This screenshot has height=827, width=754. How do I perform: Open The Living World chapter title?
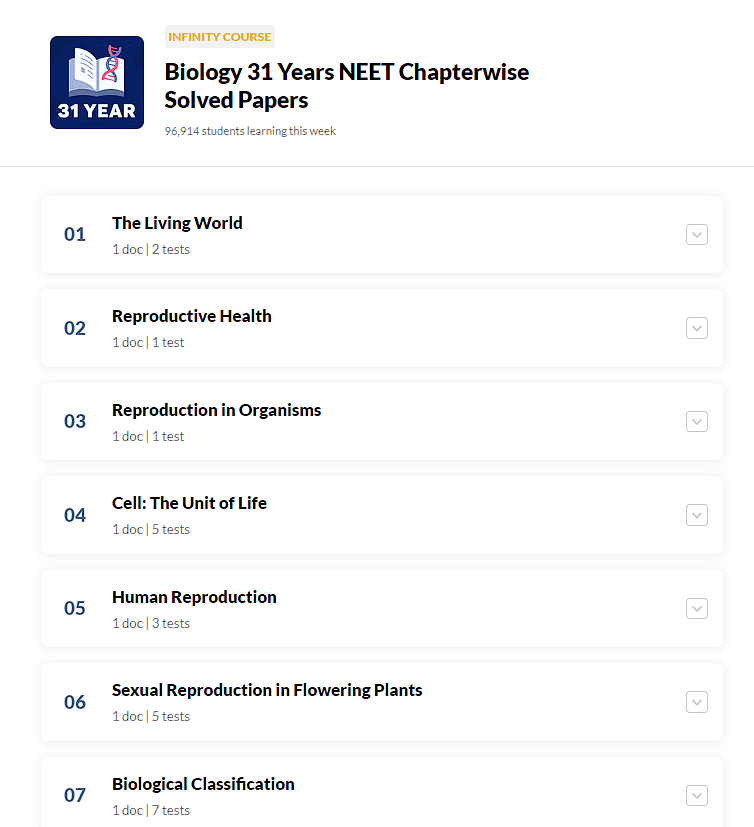177,223
